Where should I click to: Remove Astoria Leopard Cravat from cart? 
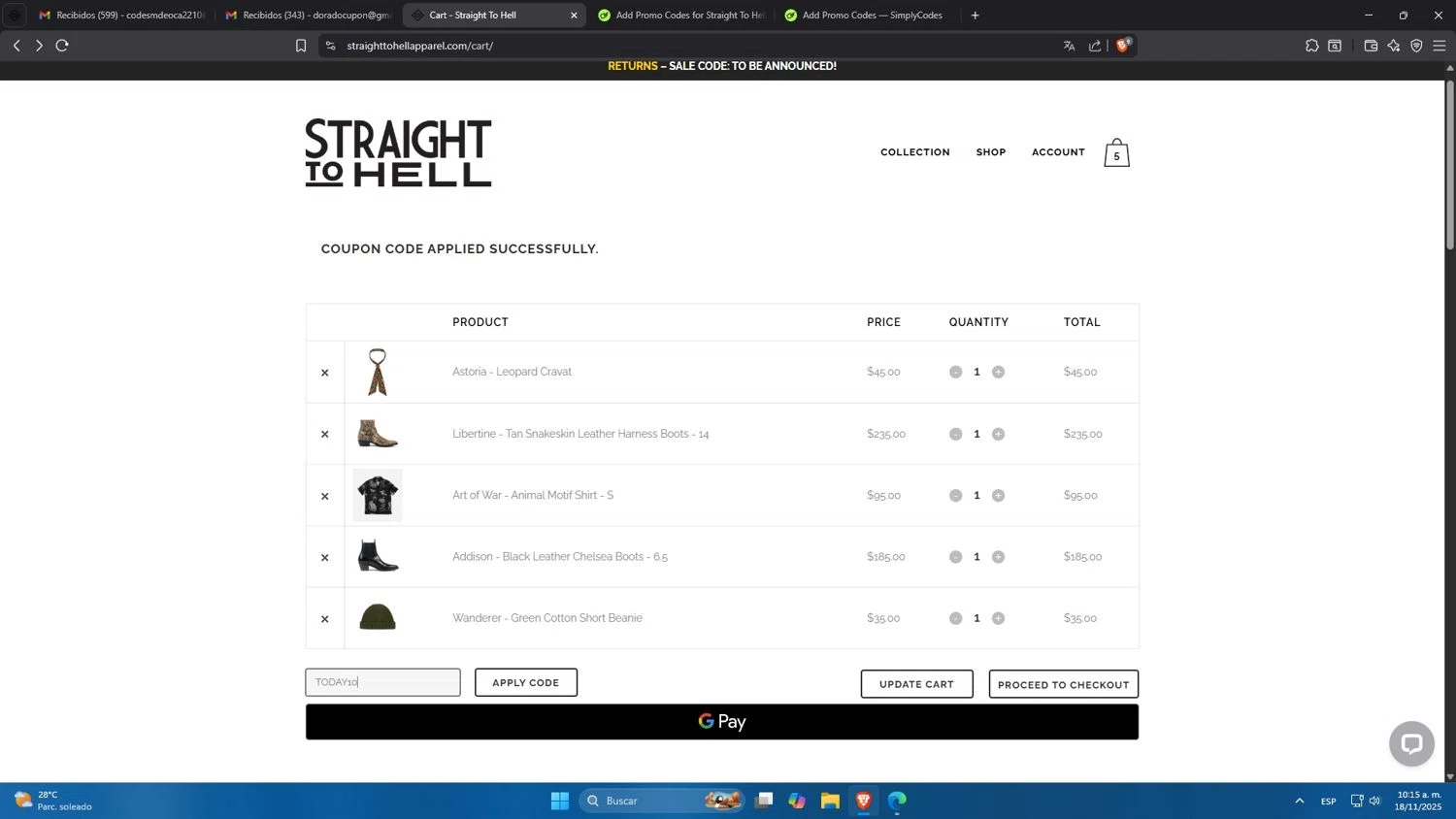(325, 373)
